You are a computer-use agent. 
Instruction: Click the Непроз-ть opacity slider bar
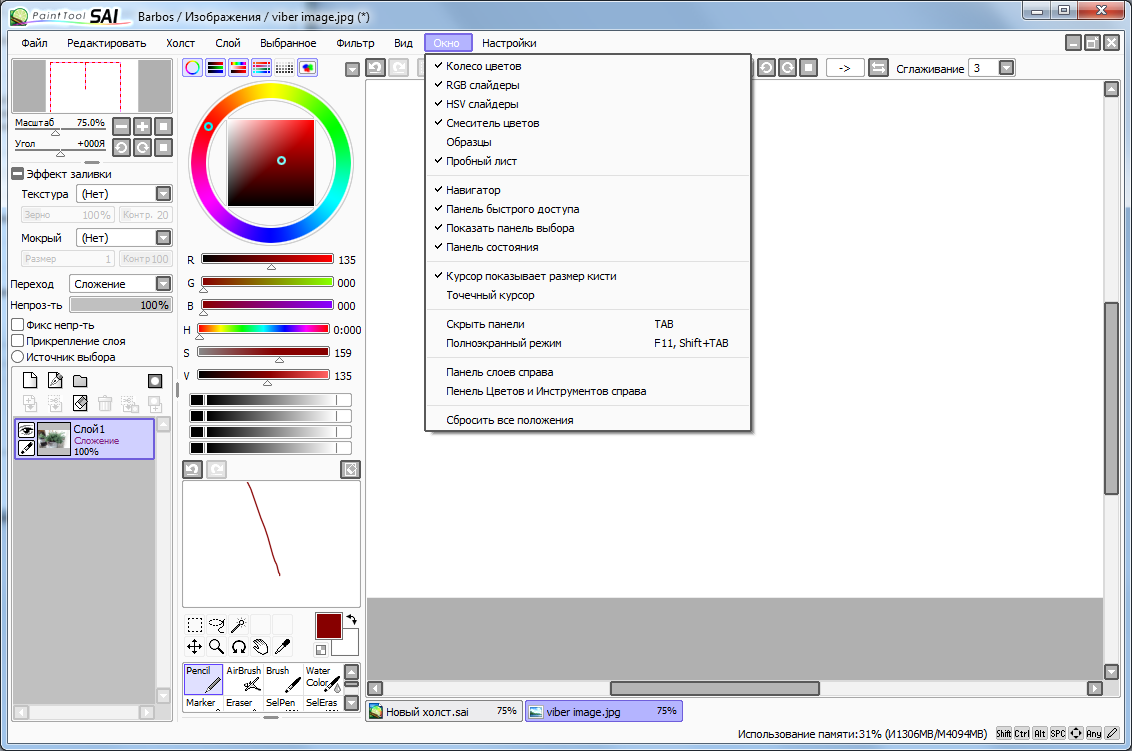click(x=120, y=305)
